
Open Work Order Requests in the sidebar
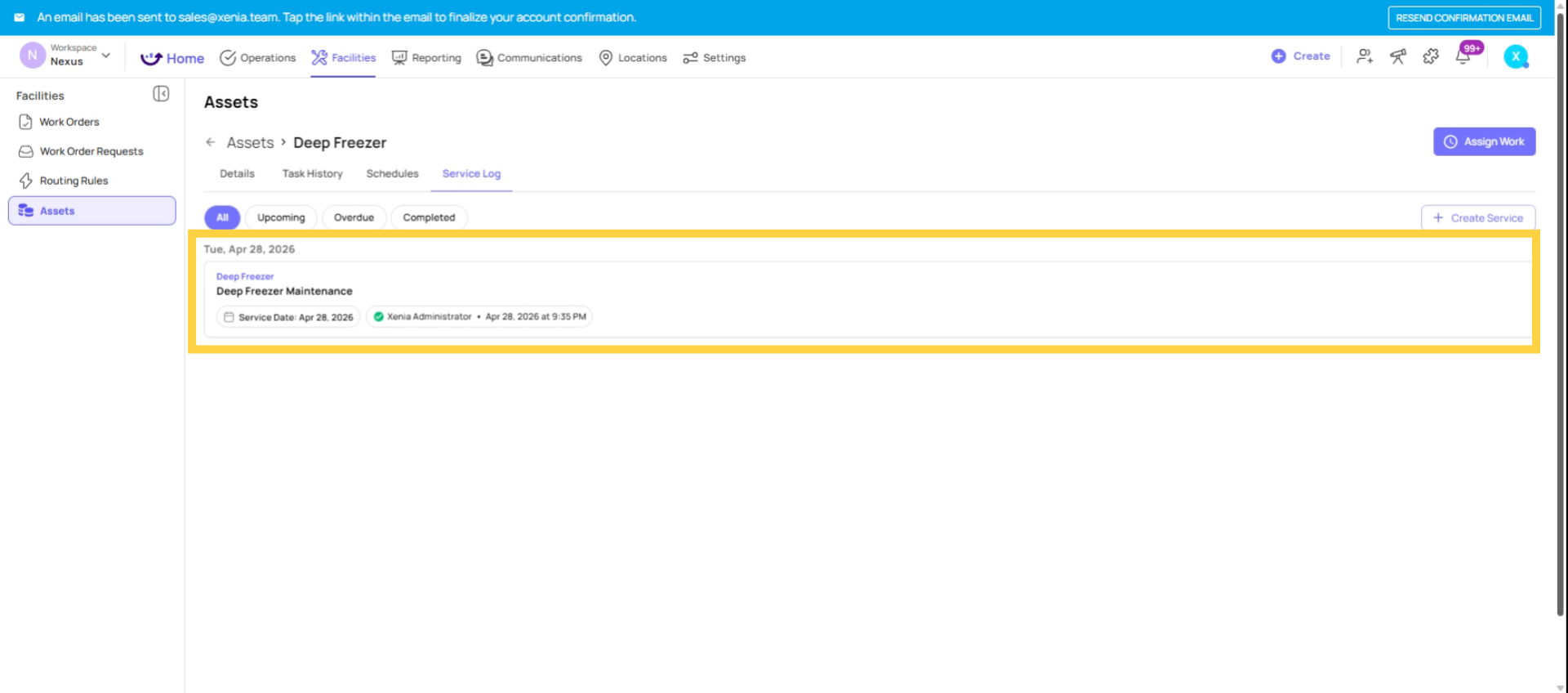(x=91, y=151)
